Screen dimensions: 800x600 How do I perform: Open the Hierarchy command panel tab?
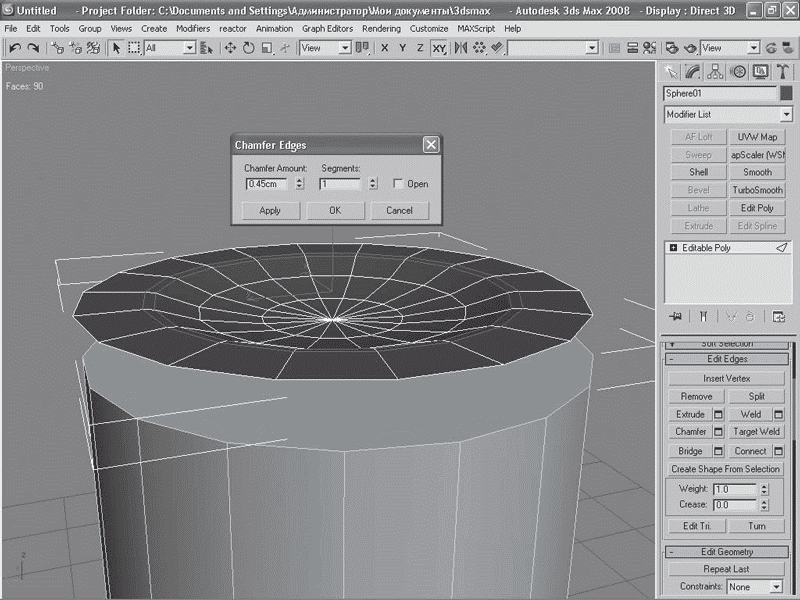tap(715, 71)
